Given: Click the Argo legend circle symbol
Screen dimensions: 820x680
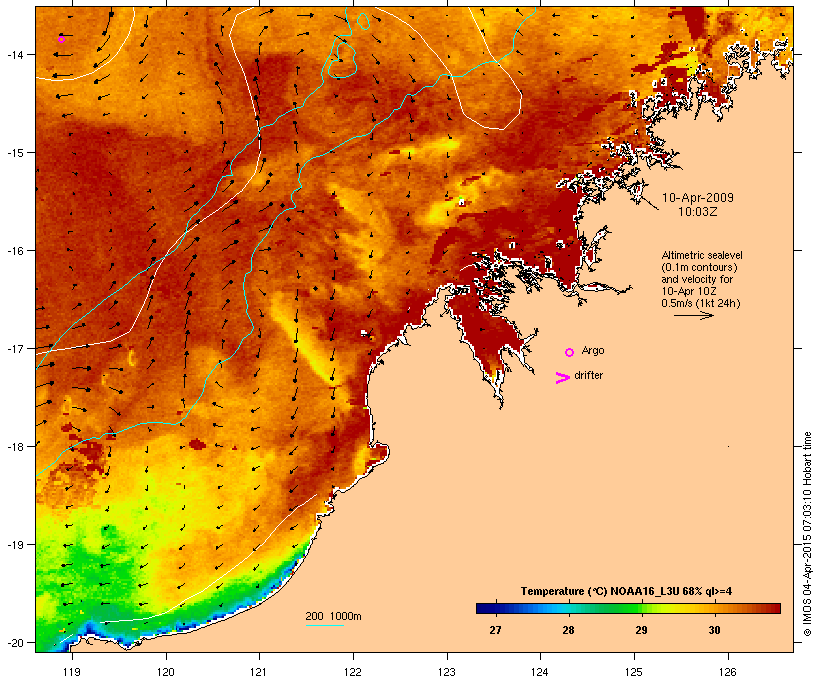Looking at the screenshot, I should click(570, 353).
